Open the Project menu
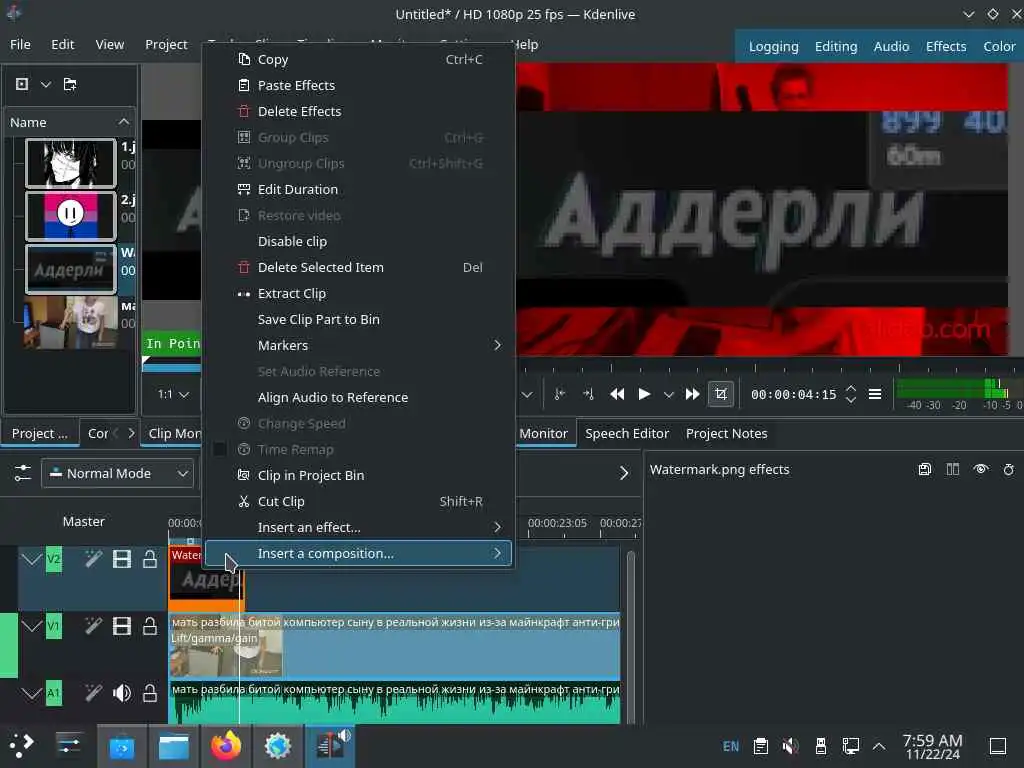The height and width of the screenshot is (768, 1024). tap(166, 44)
